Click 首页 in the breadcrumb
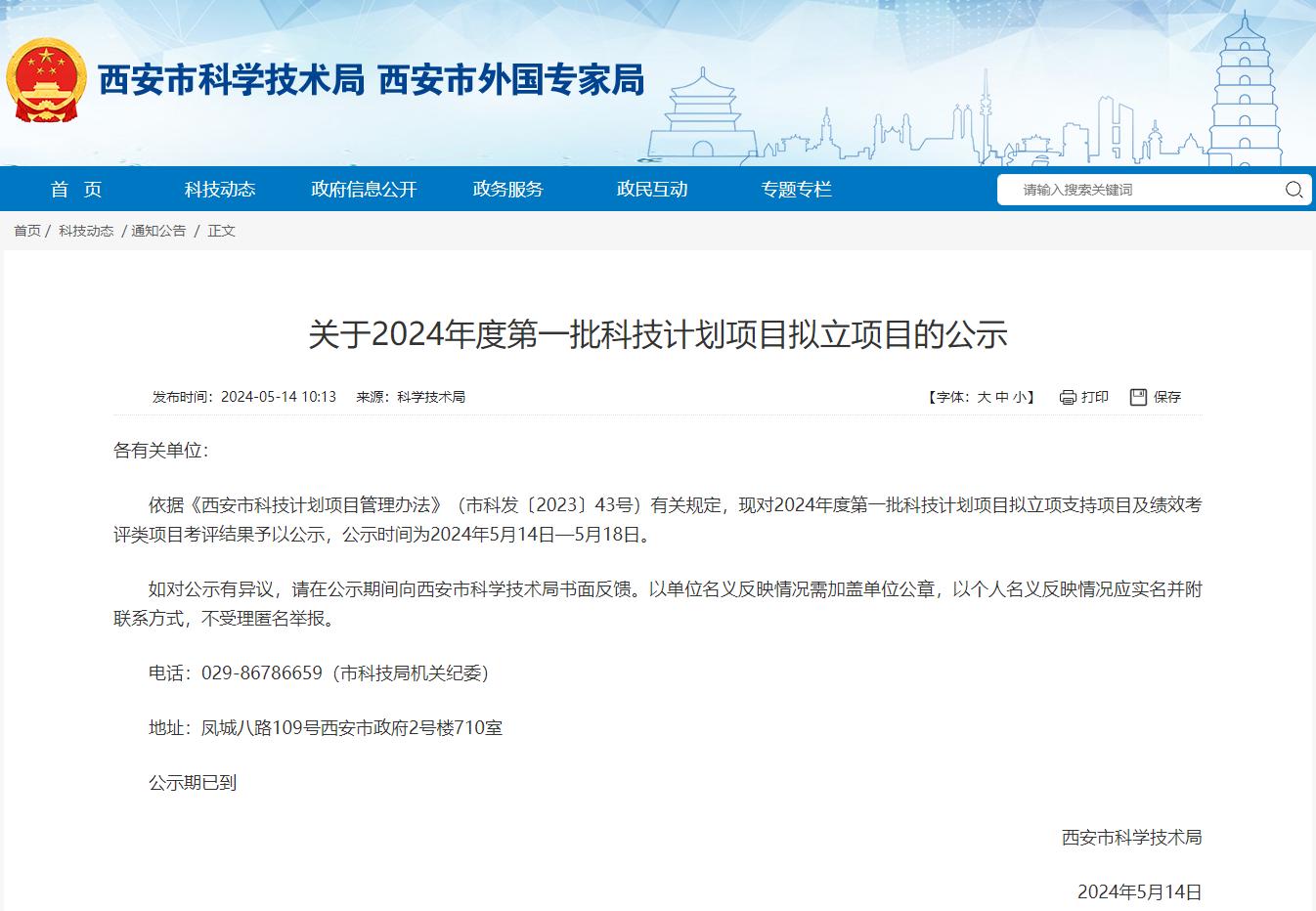The width and height of the screenshot is (1316, 911). tap(27, 231)
